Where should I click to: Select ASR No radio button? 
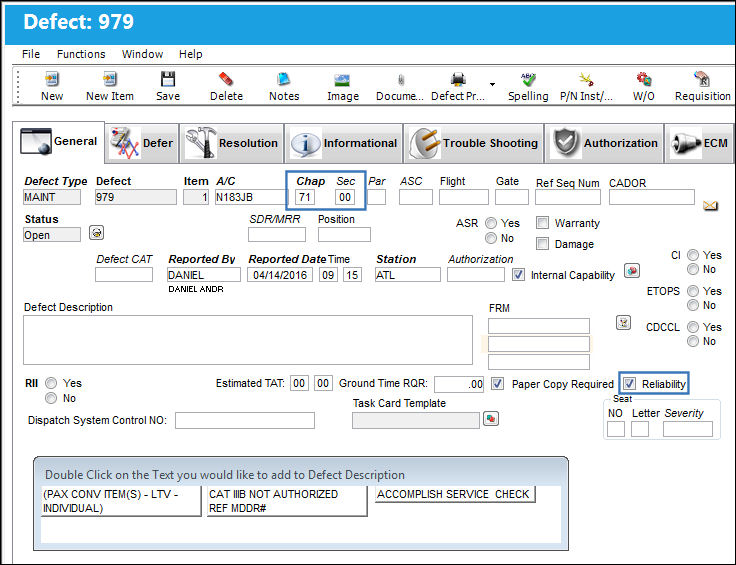[491, 238]
